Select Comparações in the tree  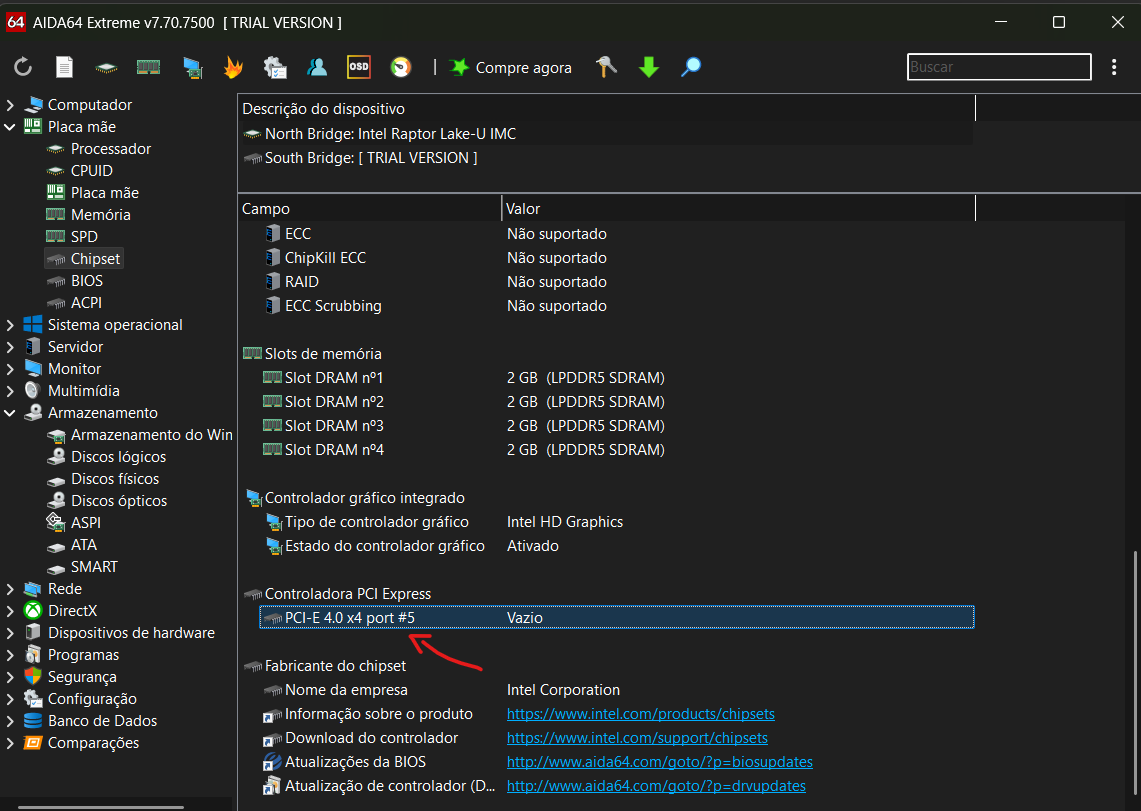point(93,743)
